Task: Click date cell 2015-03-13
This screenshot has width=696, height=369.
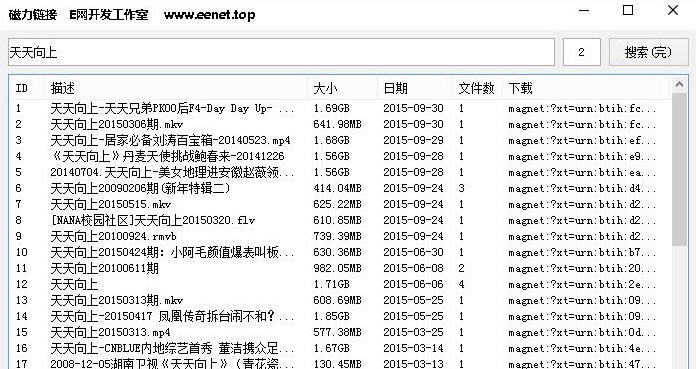Action: tap(413, 364)
